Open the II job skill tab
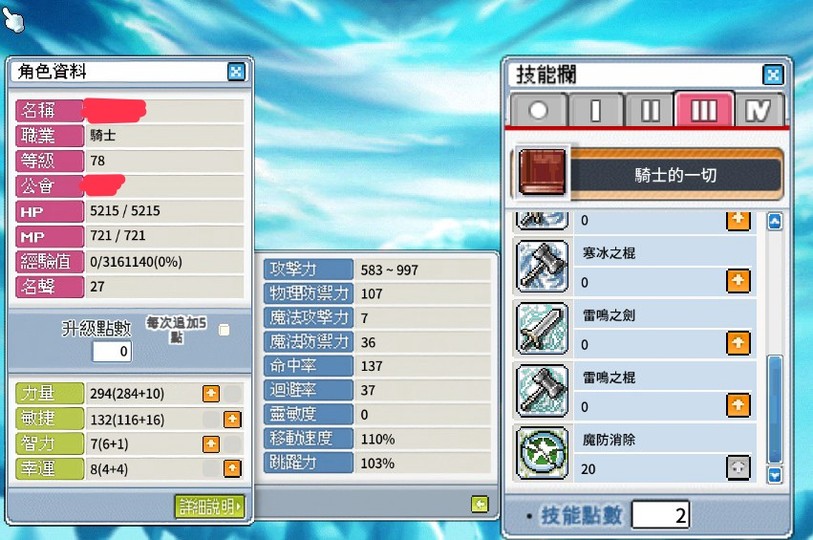 pyautogui.click(x=650, y=110)
